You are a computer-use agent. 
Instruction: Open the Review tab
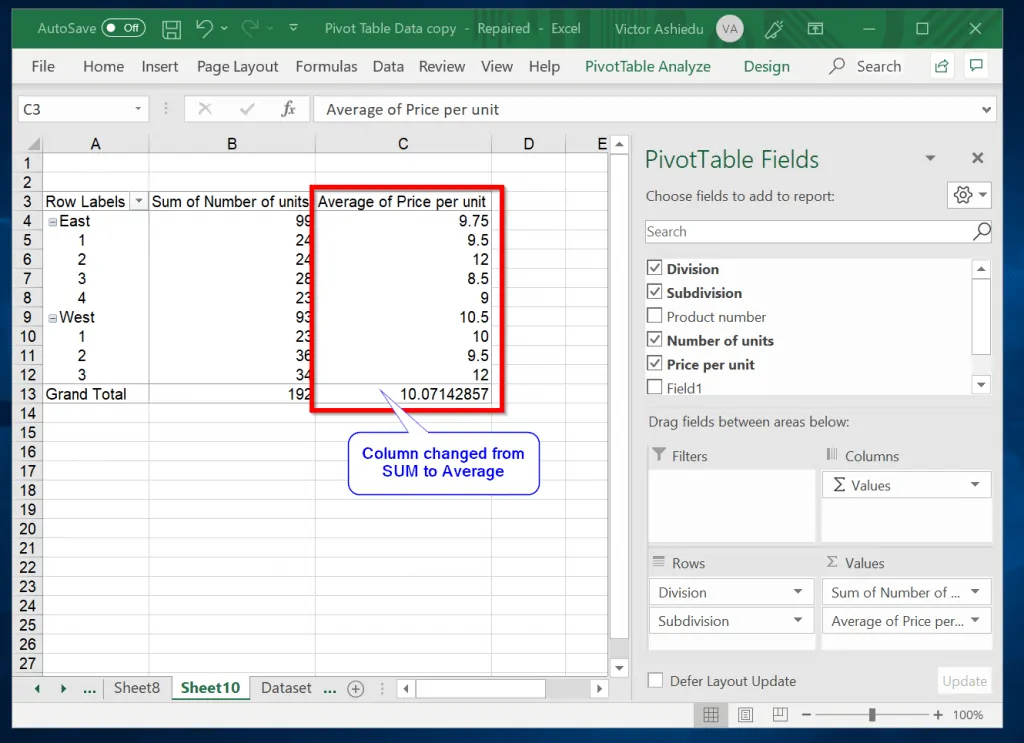442,67
